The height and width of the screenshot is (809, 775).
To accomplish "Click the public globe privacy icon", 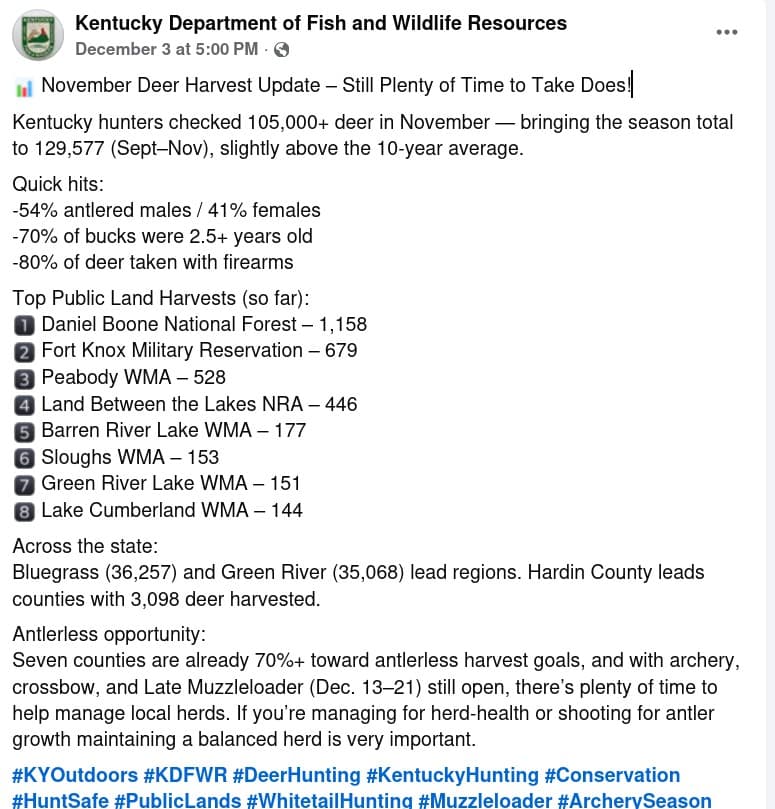I will coord(282,49).
